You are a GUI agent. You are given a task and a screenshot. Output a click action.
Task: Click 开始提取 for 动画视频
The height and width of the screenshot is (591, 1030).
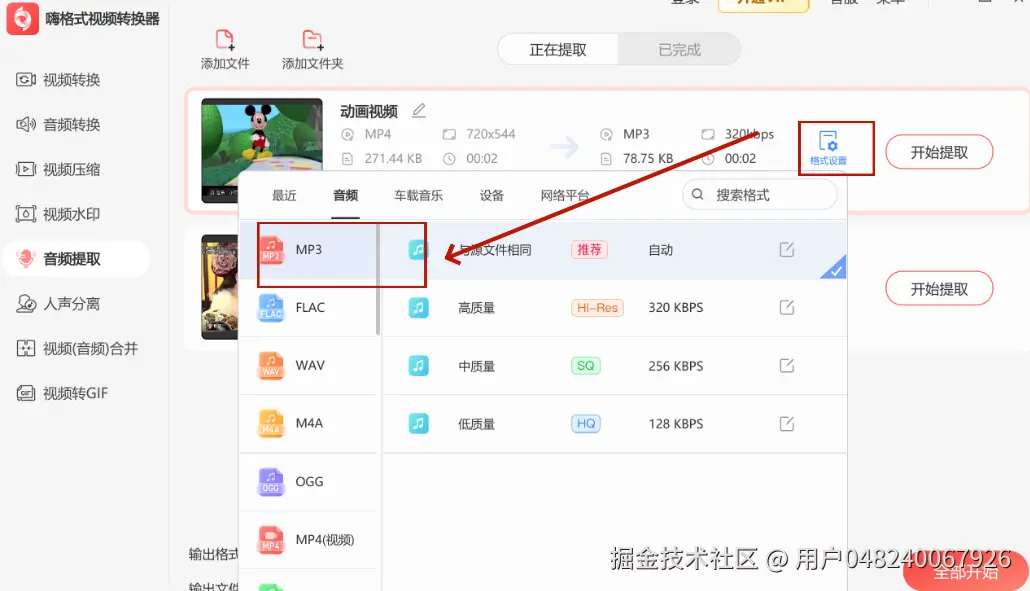tap(939, 152)
